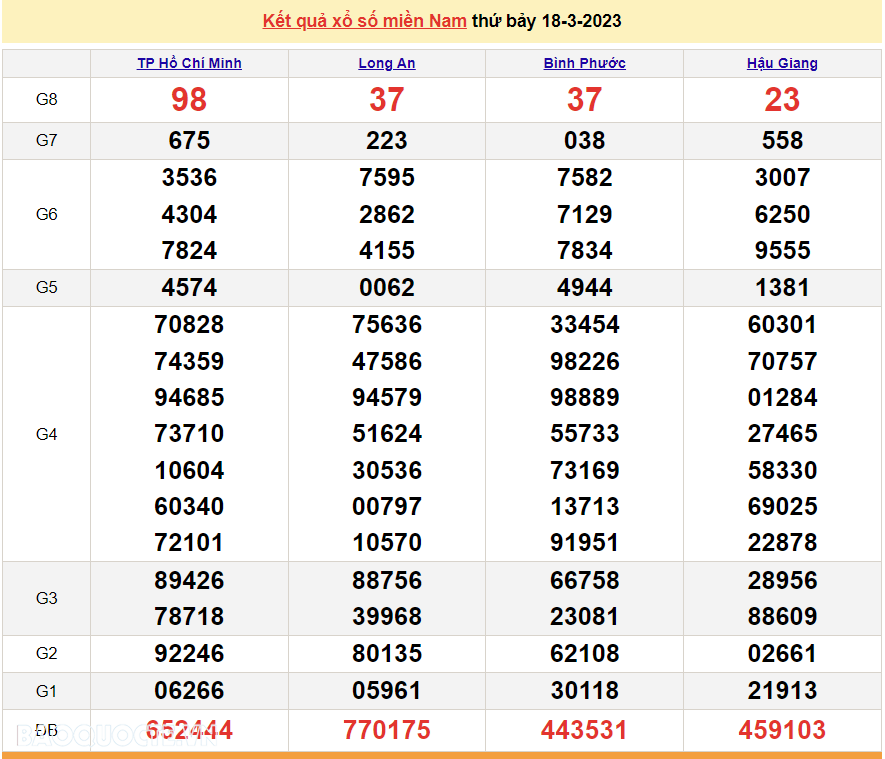The image size is (885, 759).
Task: Click the special prize number 770175
Action: pos(387,730)
